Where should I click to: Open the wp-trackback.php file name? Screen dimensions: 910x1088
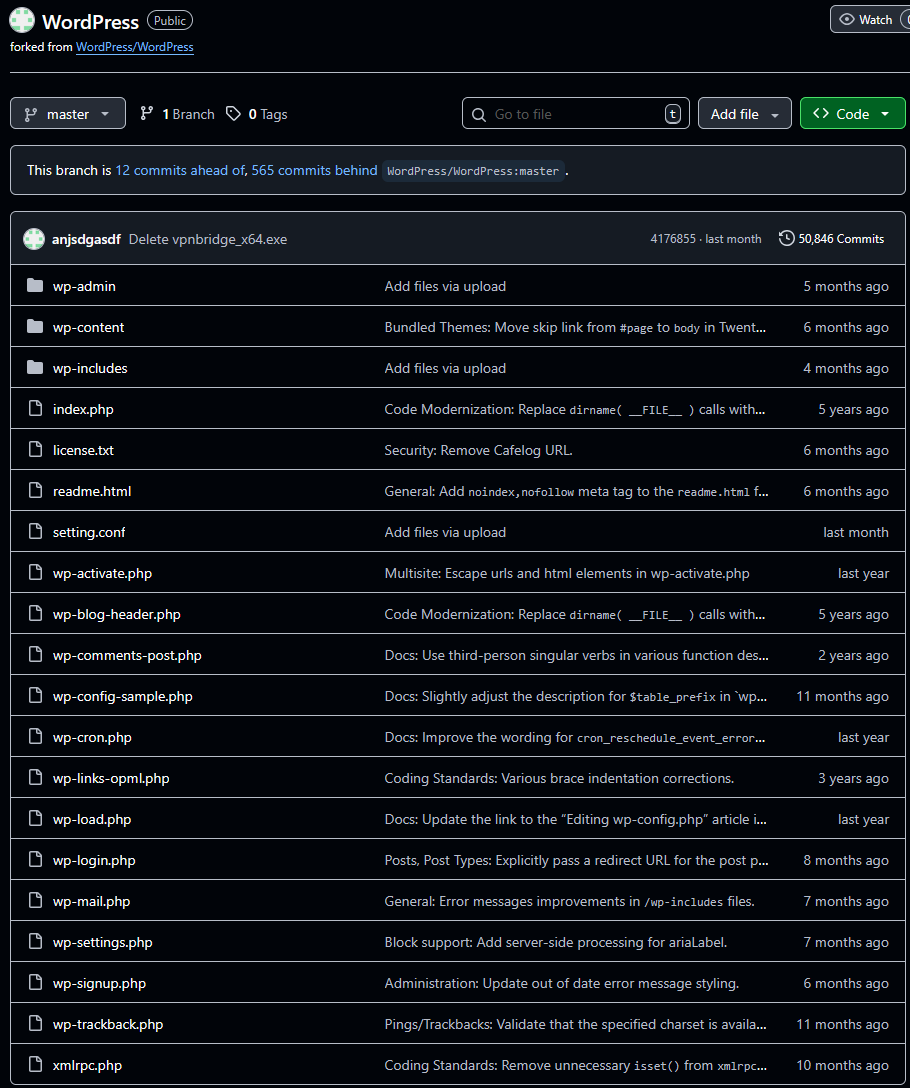[x=108, y=1023]
